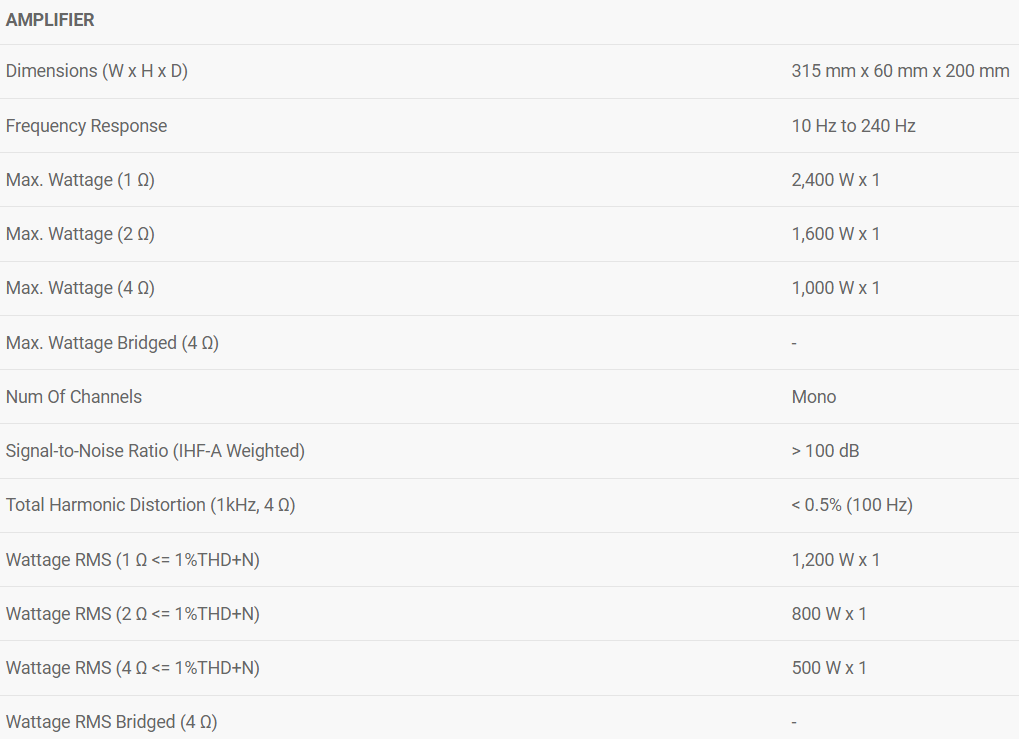Click the Max. Wattage (4 Ω) label
This screenshot has height=739, width=1019.
coord(80,288)
